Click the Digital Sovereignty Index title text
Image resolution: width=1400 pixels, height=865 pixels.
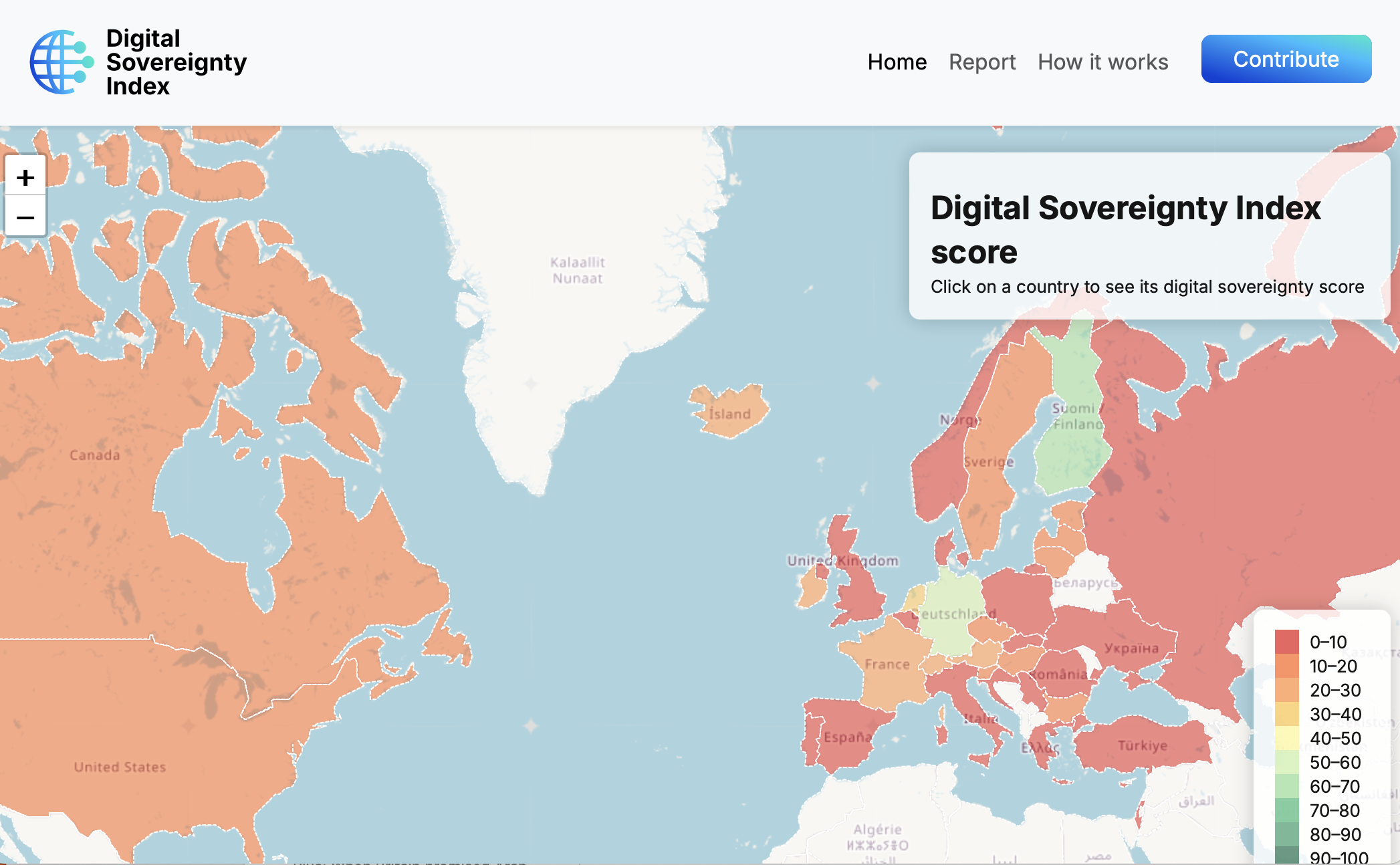point(176,62)
